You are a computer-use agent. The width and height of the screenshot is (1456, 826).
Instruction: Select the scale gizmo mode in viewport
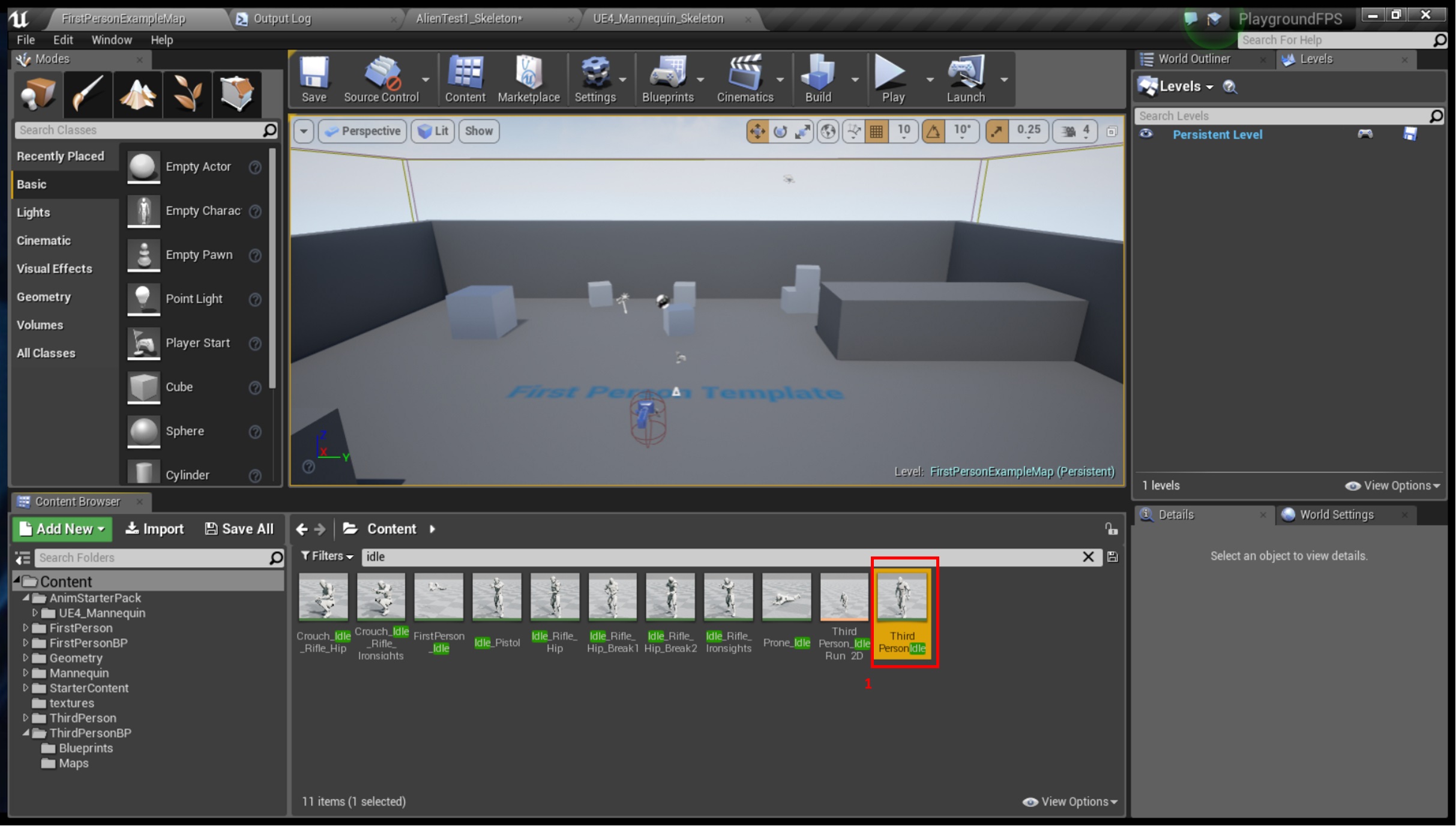click(802, 131)
